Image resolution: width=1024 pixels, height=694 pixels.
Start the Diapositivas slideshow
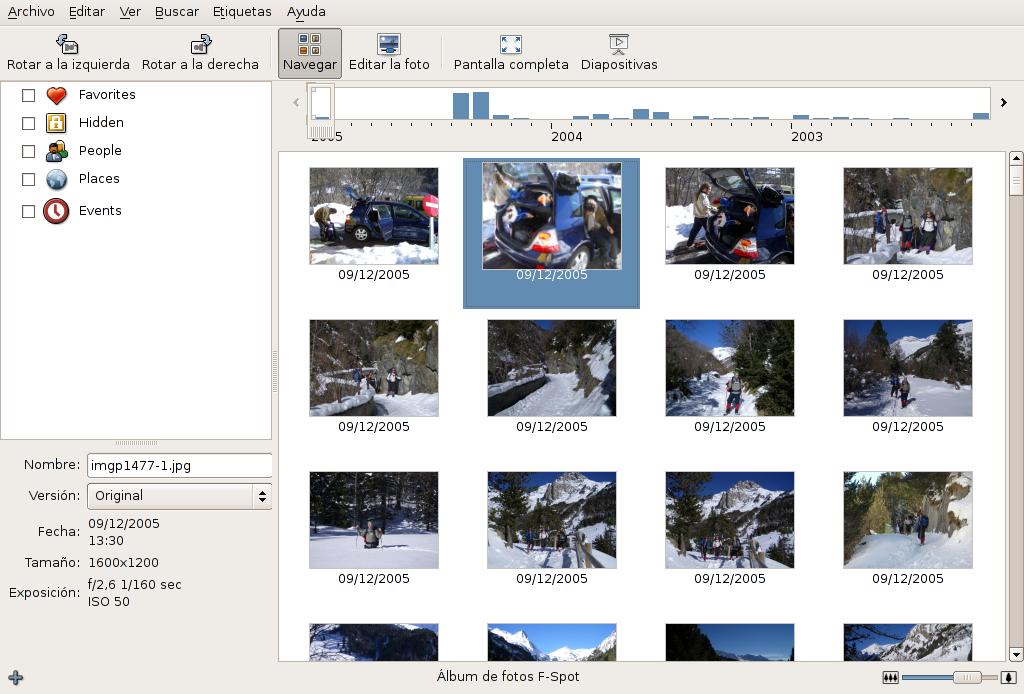(618, 53)
